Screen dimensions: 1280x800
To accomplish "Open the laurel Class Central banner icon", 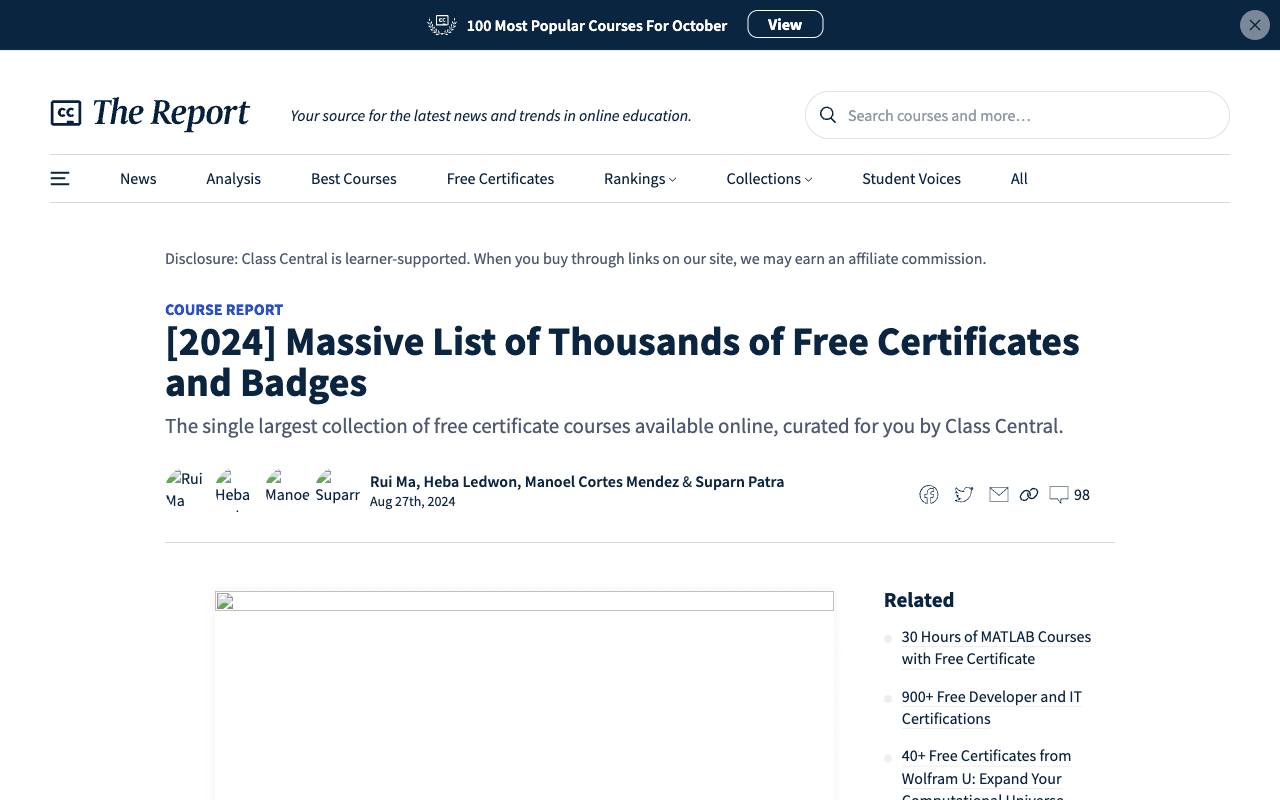I will 442,25.
